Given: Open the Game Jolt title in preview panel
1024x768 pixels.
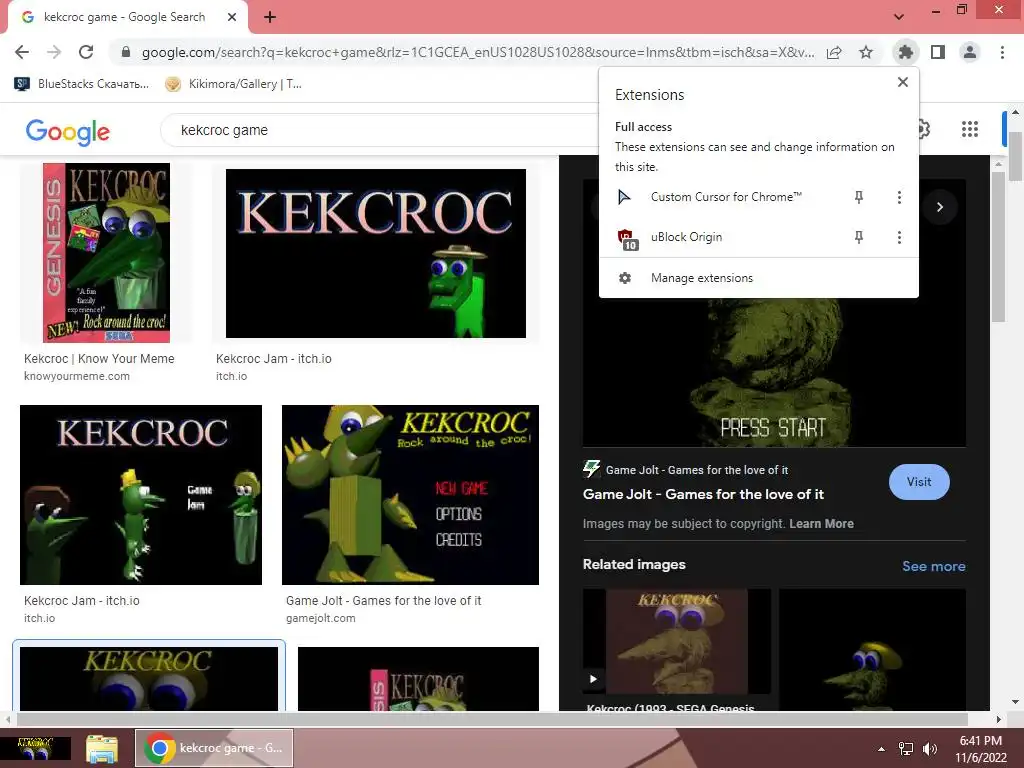Looking at the screenshot, I should pos(703,494).
